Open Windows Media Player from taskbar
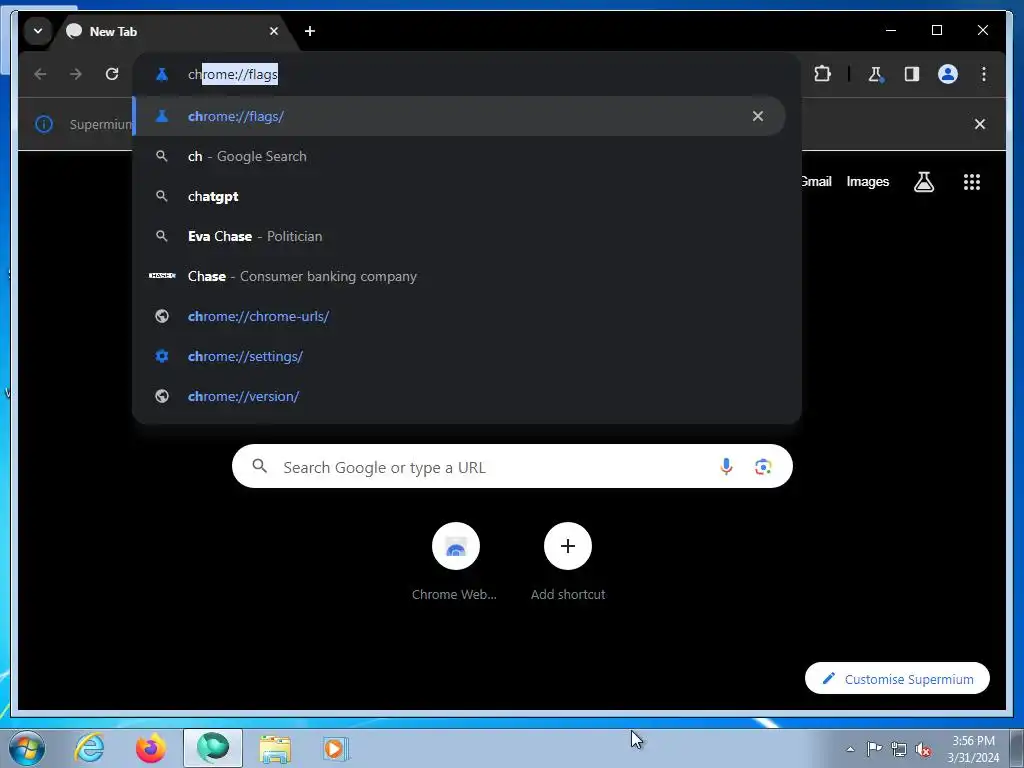Image resolution: width=1024 pixels, height=768 pixels. pyautogui.click(x=336, y=748)
